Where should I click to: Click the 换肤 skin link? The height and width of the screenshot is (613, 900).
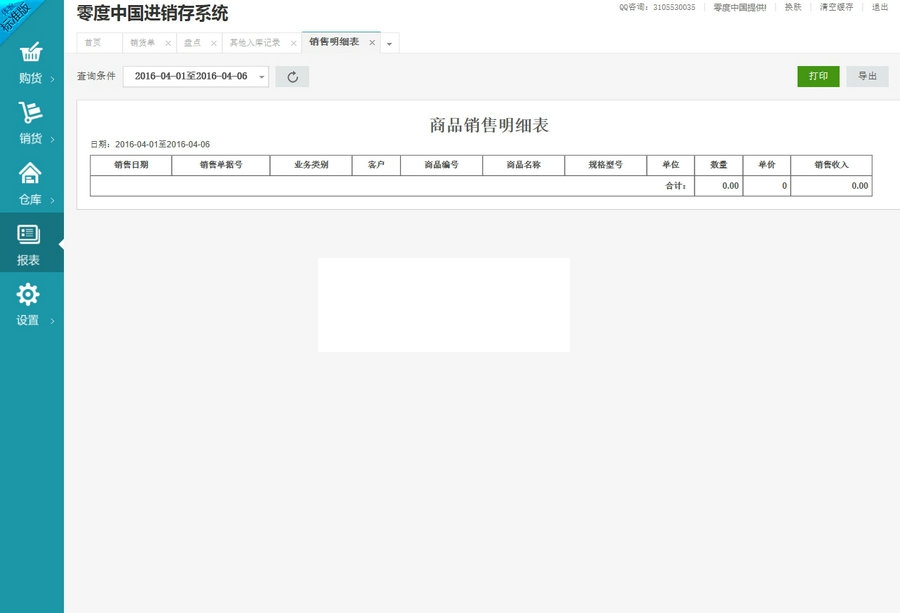point(793,7)
